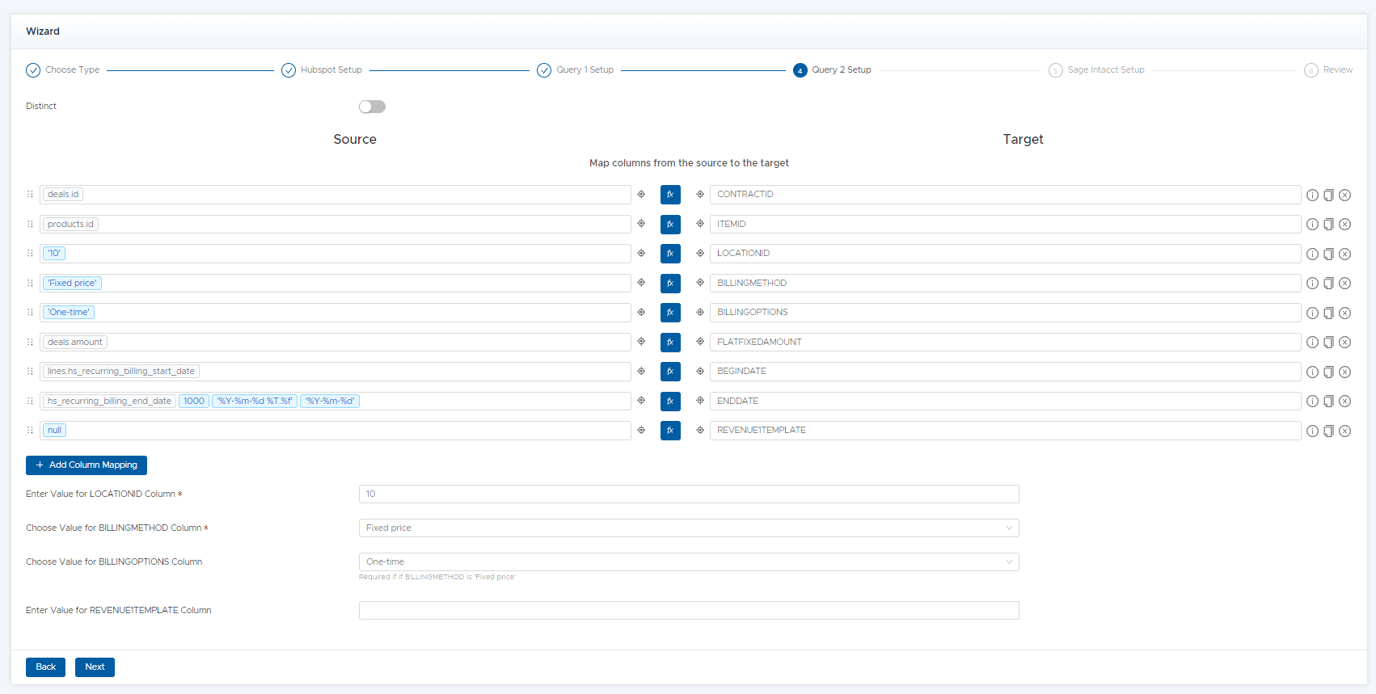Screen dimensions: 1376x694
Task: Click the target picker icon beside BEGINDATE
Action: pos(700,371)
